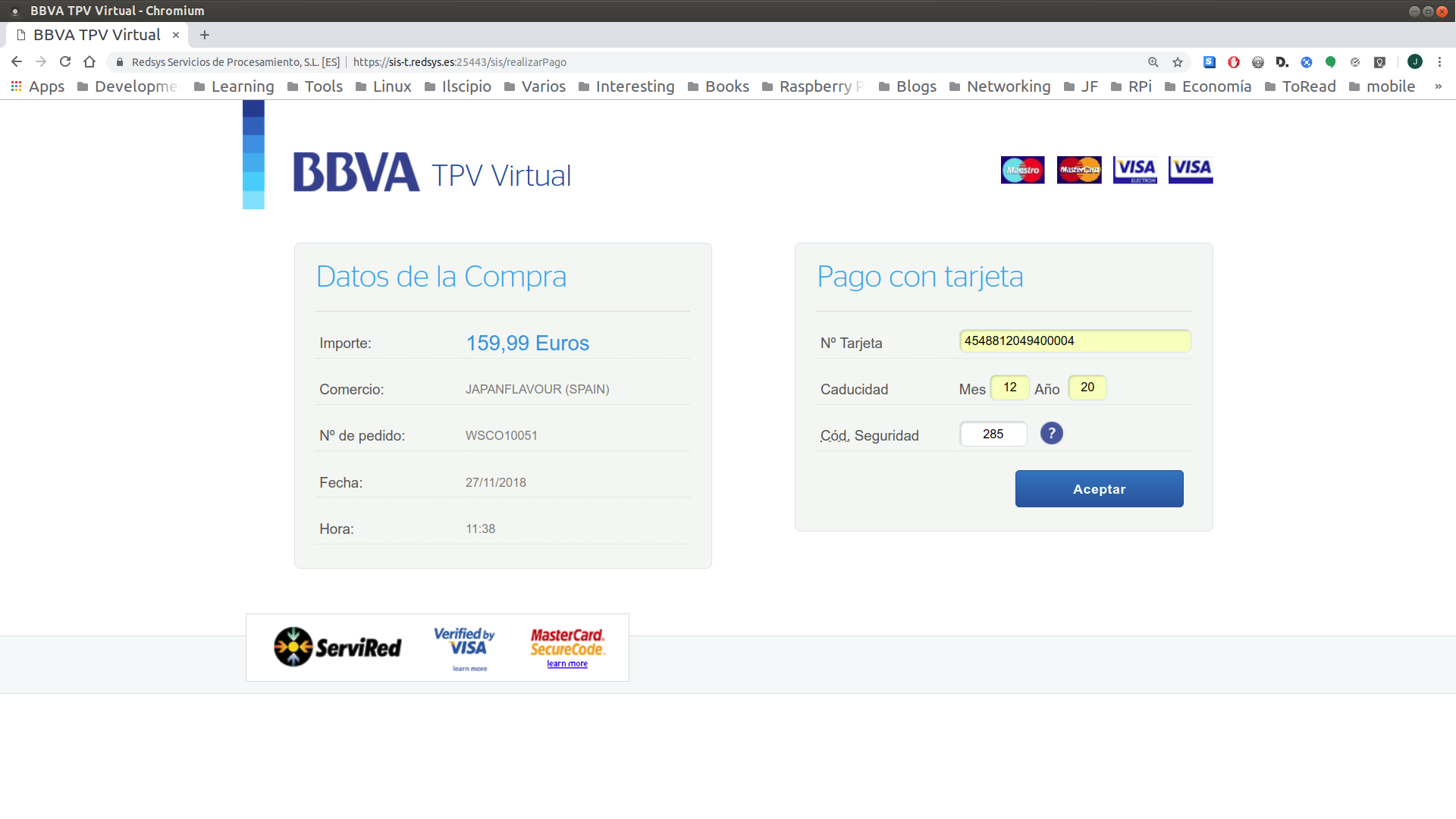Click the Visa Electron card logo

coord(1134,170)
